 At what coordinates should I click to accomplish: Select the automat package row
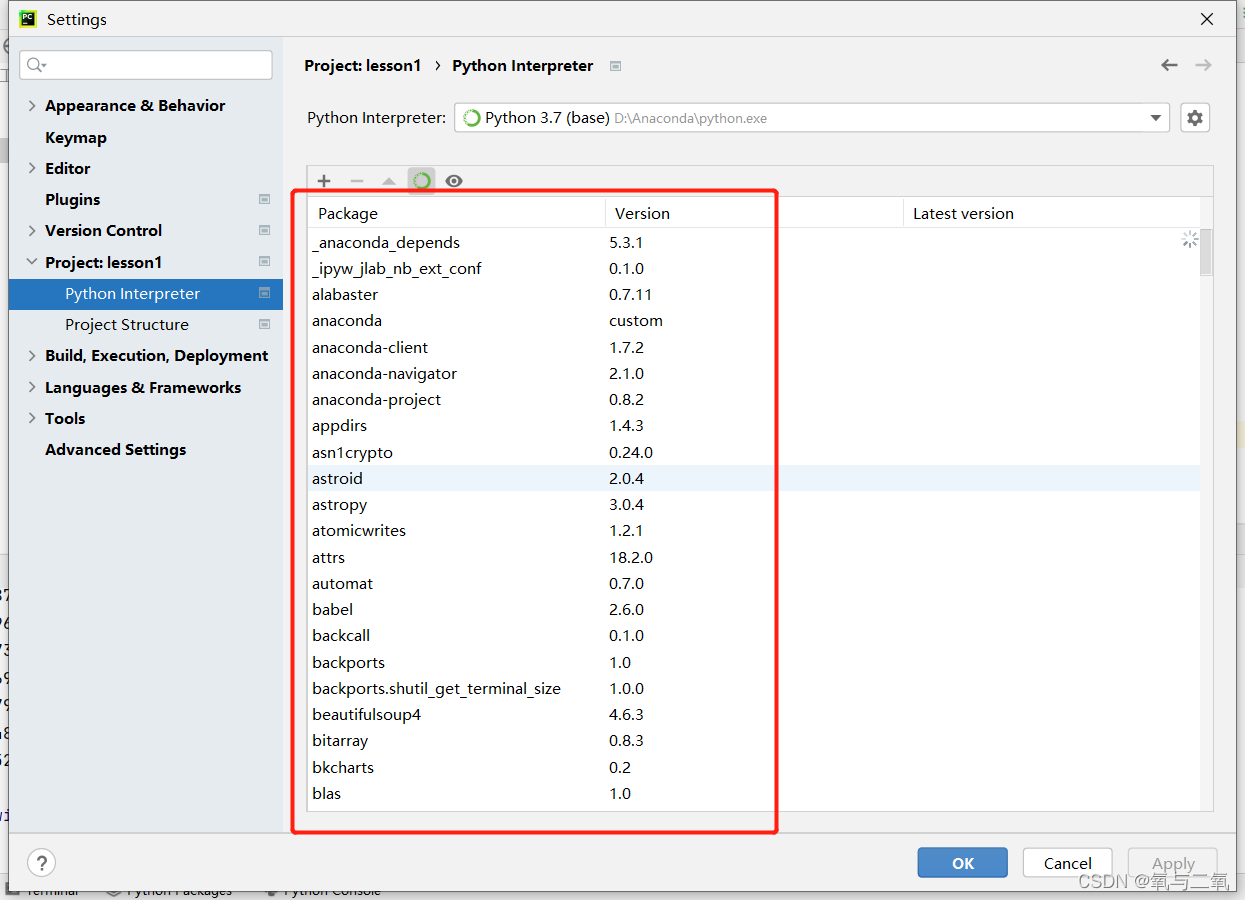pos(754,584)
